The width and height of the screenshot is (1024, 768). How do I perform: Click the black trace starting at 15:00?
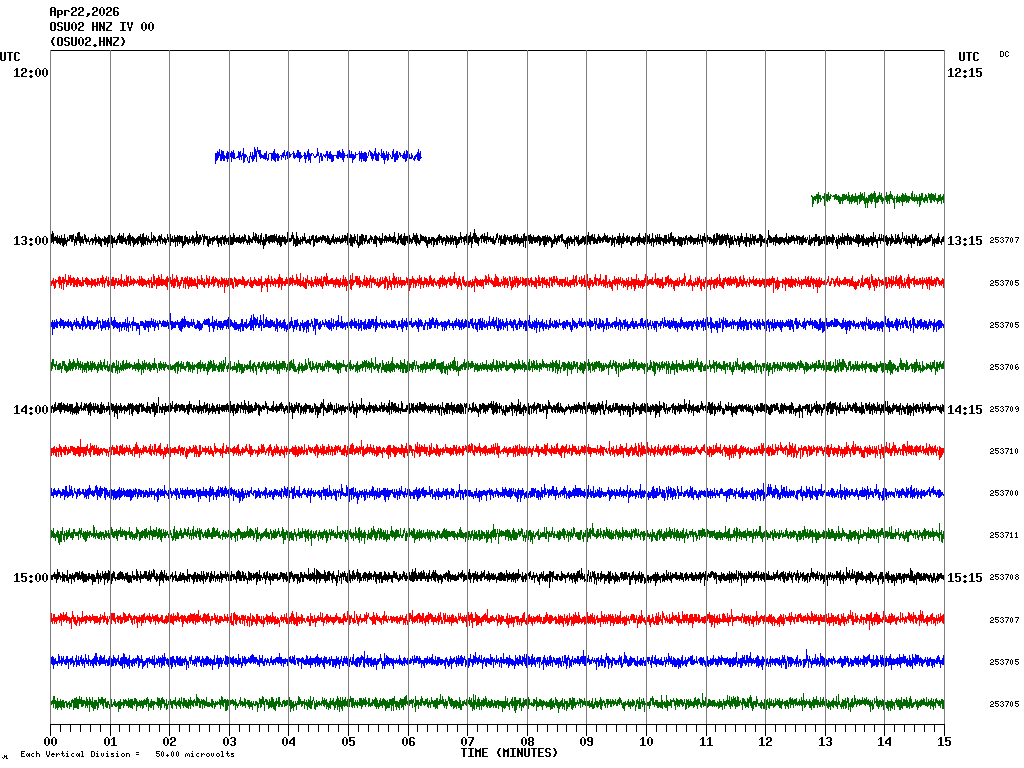[x=497, y=577]
